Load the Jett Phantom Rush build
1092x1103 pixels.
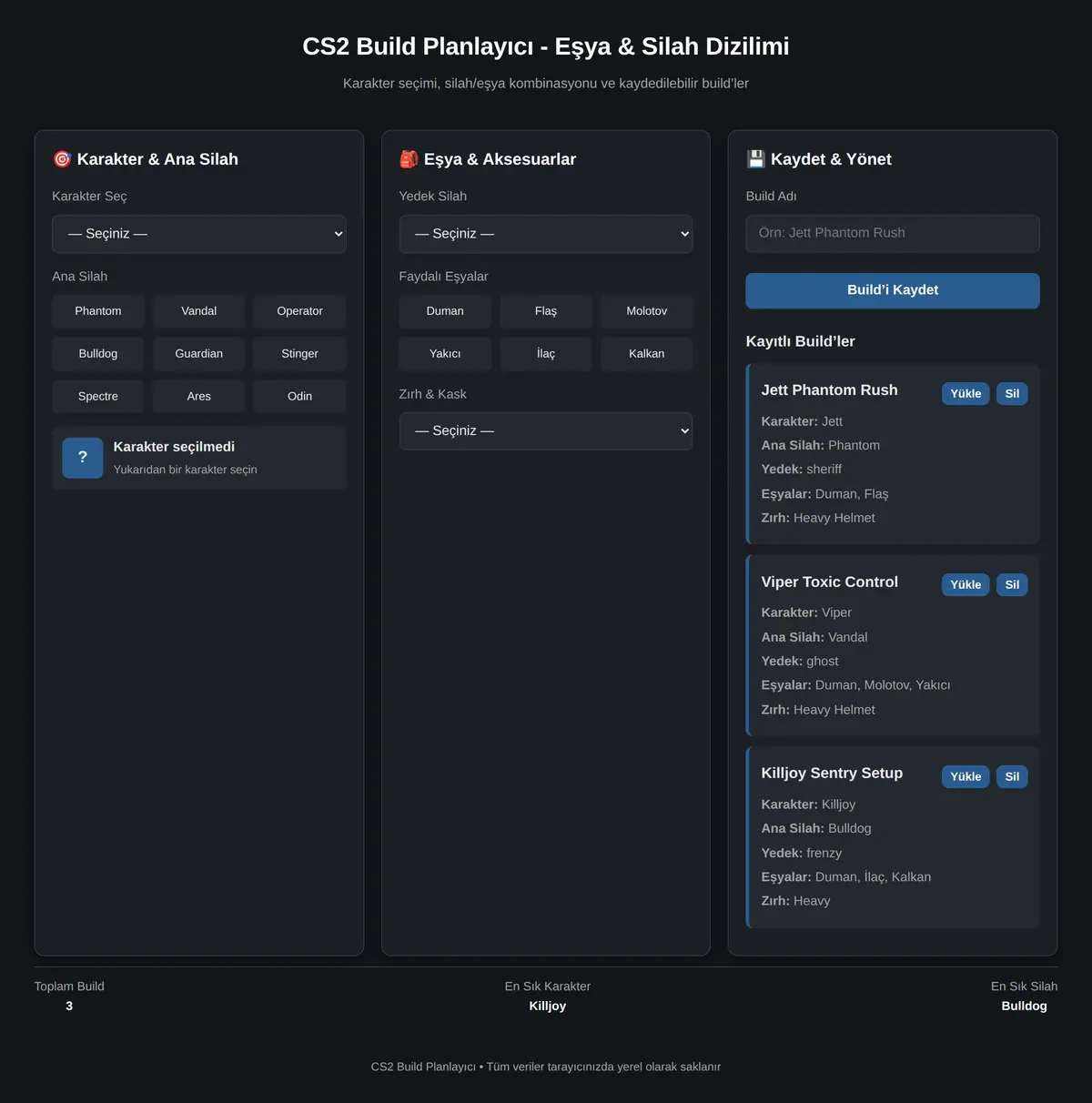(x=966, y=393)
